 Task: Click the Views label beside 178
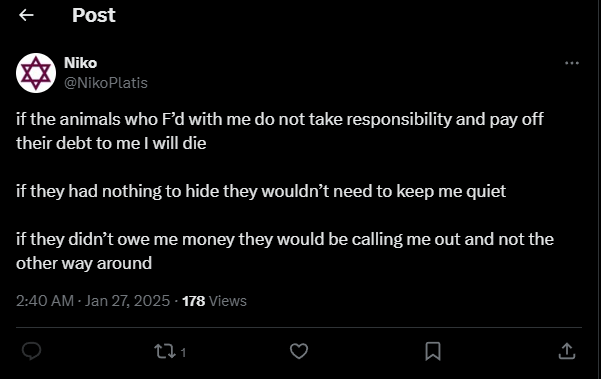click(x=228, y=301)
